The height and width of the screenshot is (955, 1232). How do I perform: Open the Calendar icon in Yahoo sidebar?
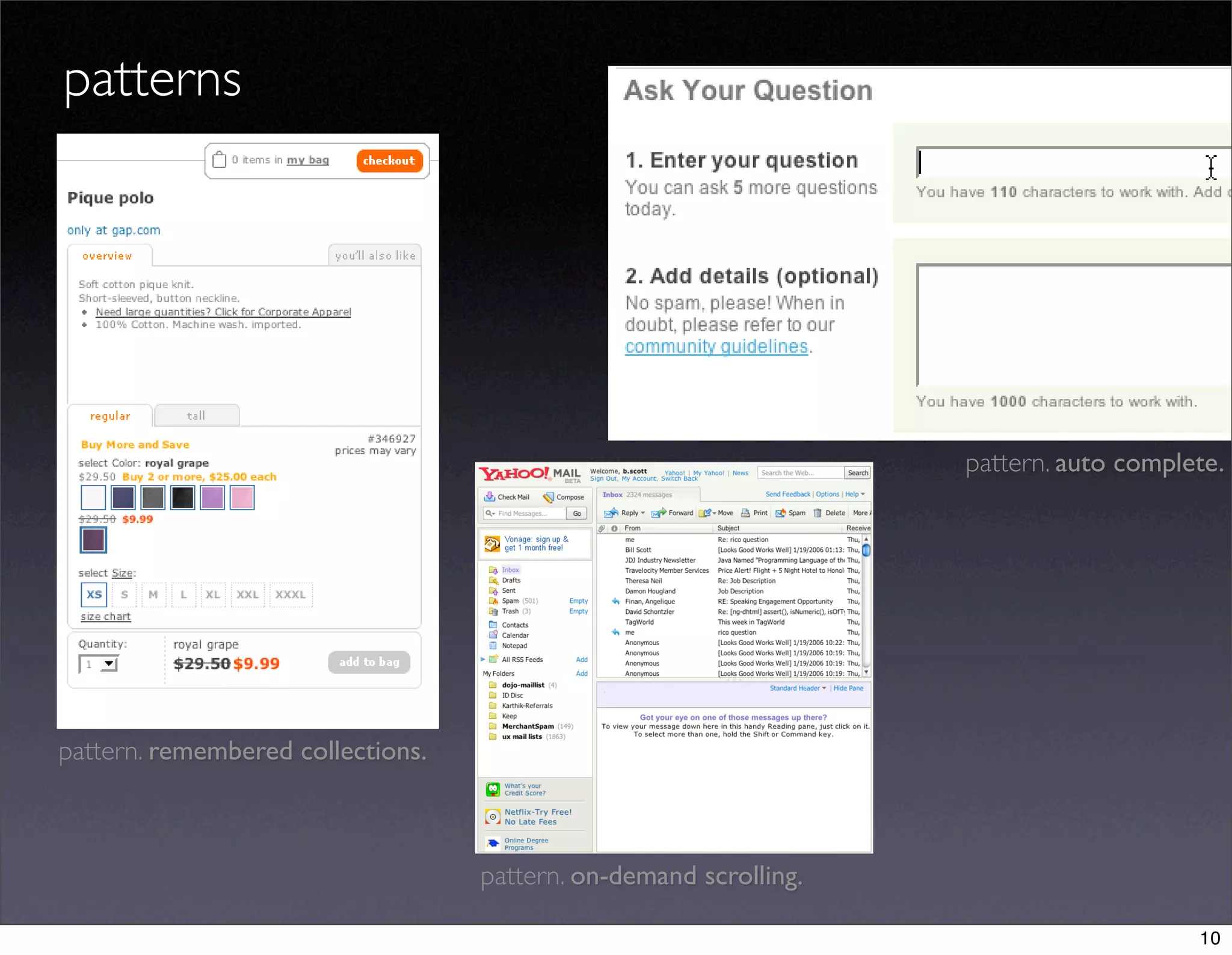[x=493, y=635]
